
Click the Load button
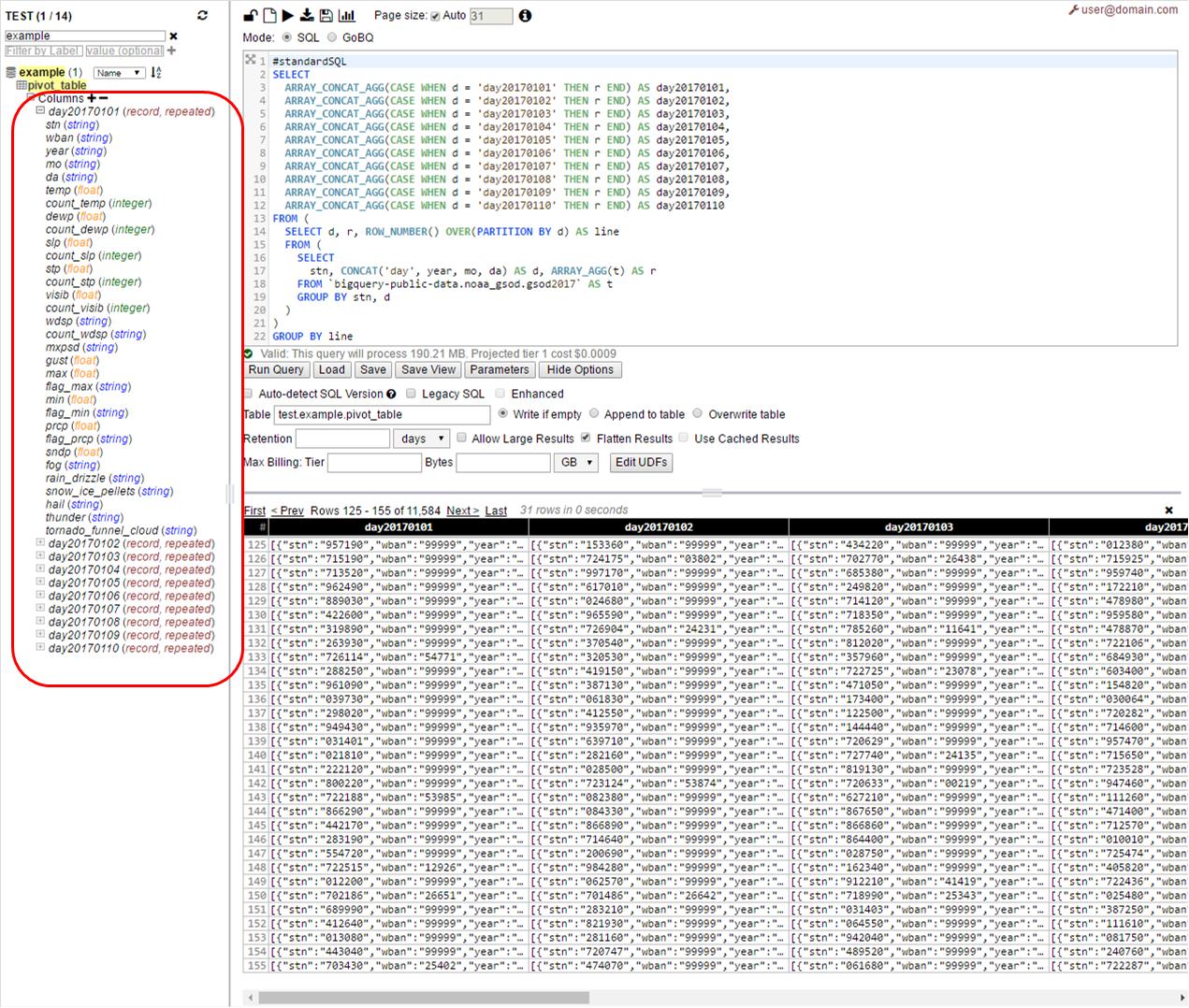[332, 370]
